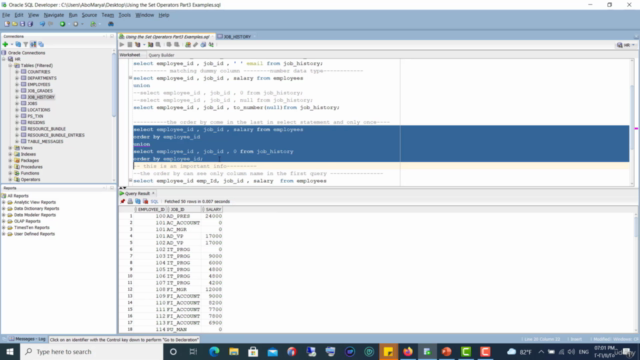Expand Analytic View Reports folder
Image resolution: width=640 pixels, height=360 pixels.
[4, 202]
